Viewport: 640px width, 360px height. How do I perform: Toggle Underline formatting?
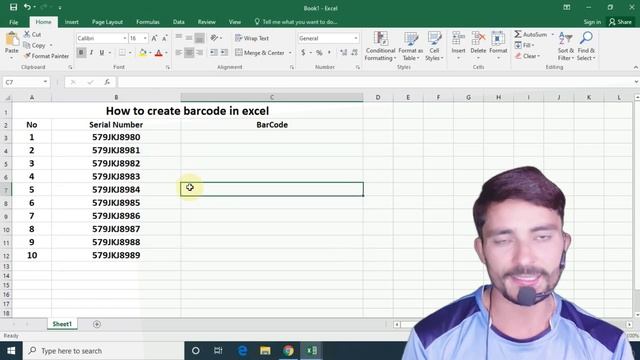coord(102,53)
